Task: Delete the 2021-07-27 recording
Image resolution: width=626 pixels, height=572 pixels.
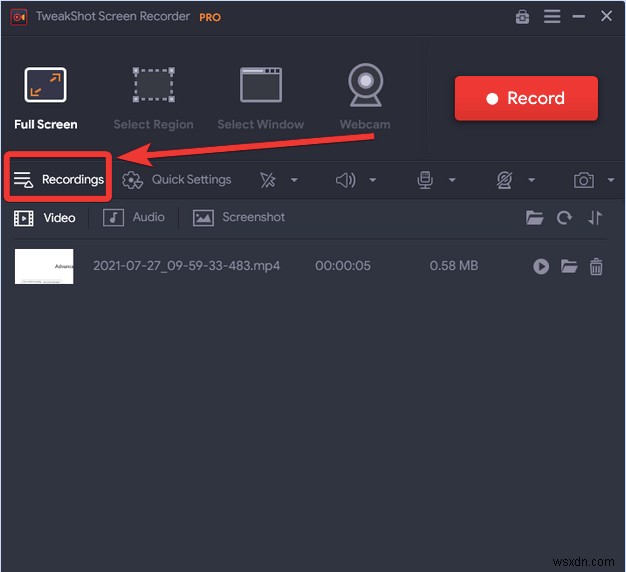Action: click(596, 267)
